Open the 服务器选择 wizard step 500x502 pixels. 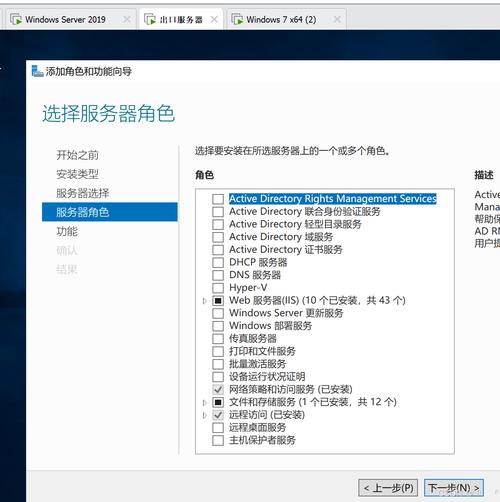[x=83, y=193]
